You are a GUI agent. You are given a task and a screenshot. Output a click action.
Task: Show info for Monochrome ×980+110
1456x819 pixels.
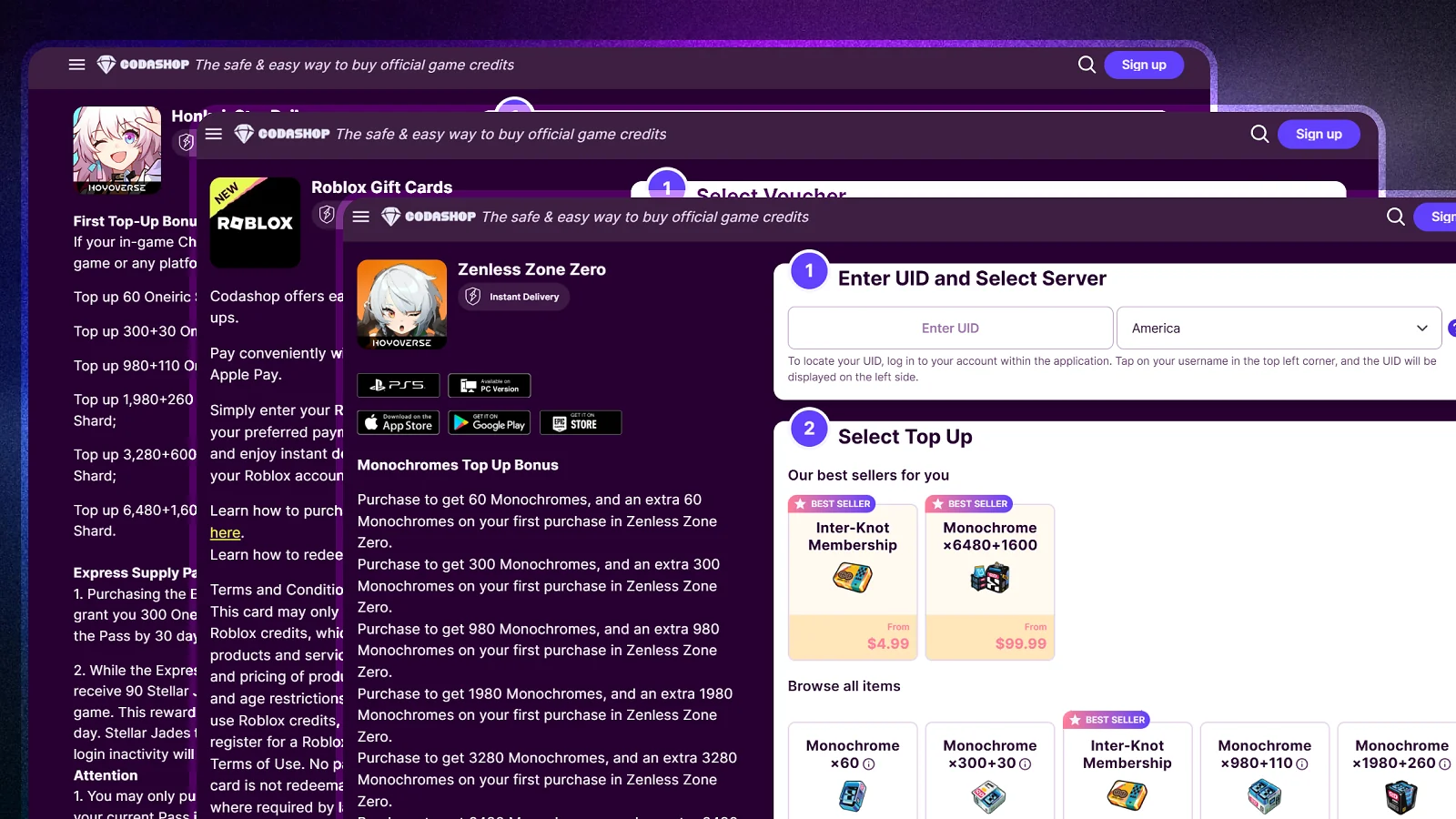point(1302,764)
